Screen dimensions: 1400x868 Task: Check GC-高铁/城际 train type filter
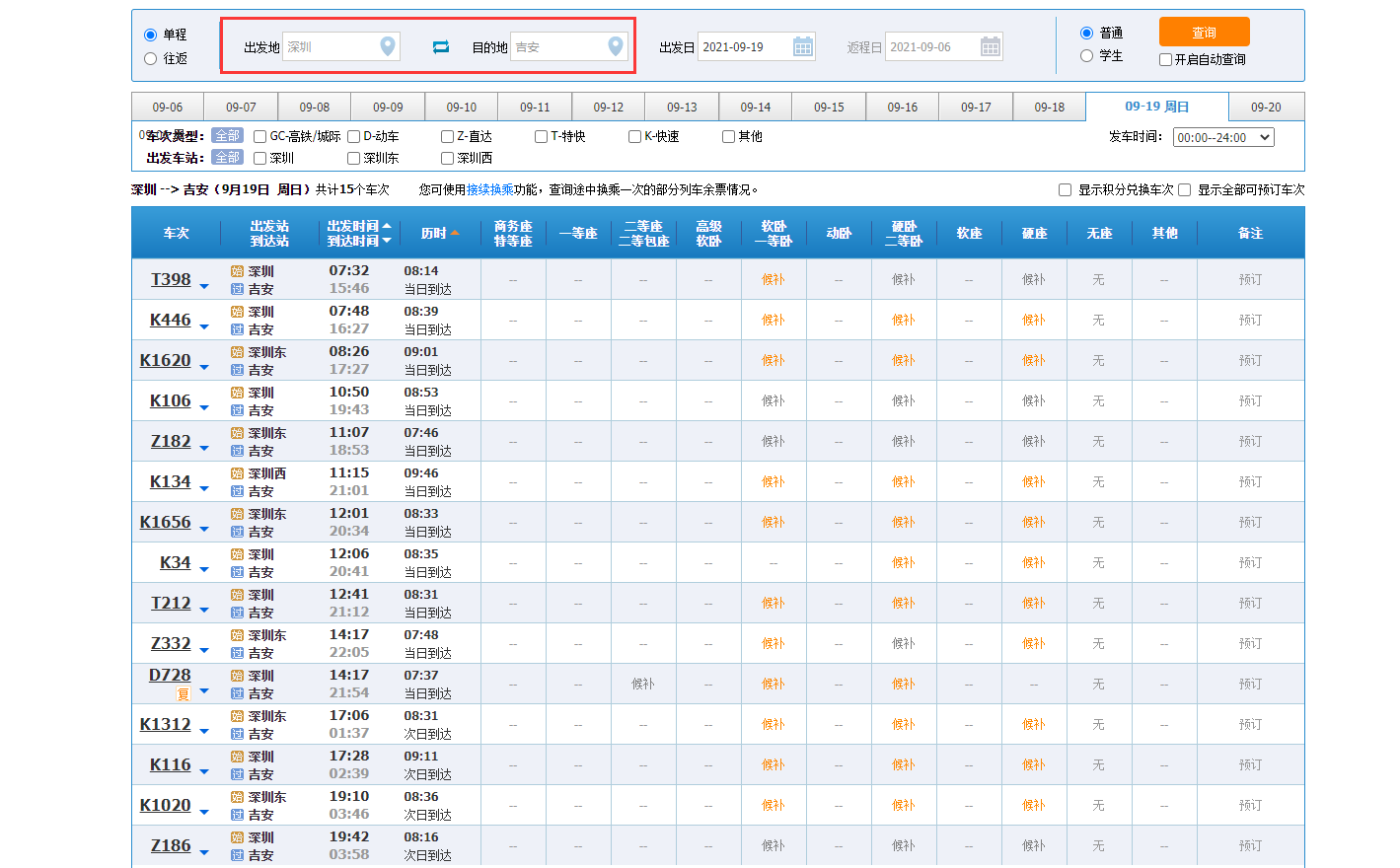click(260, 136)
